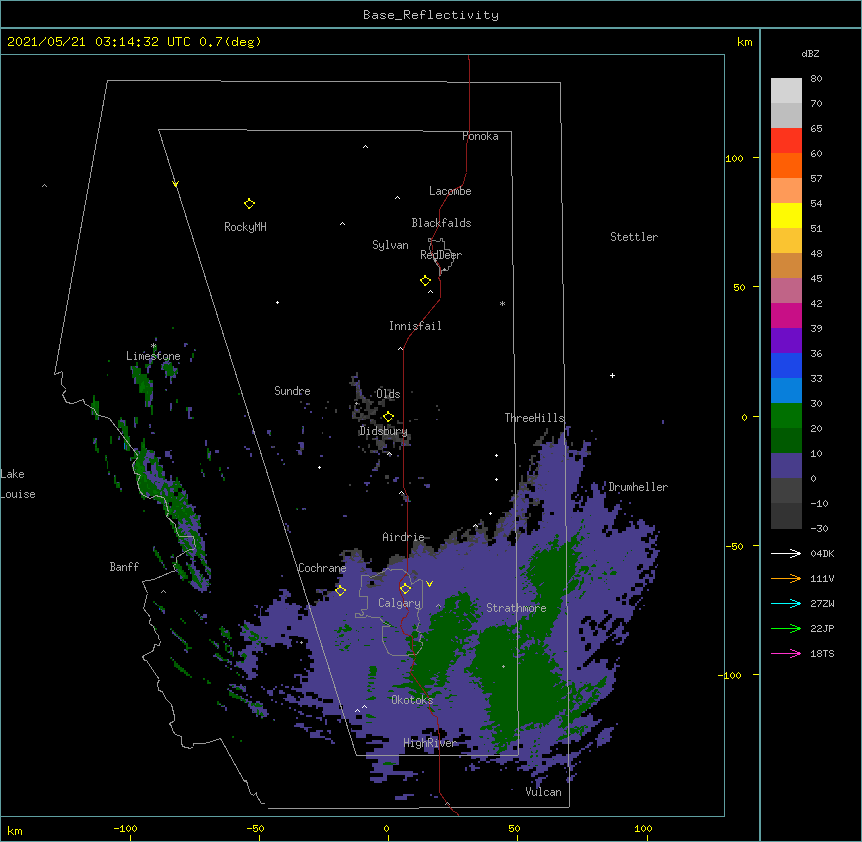The width and height of the screenshot is (862, 842).
Task: Click the white 04DK arrow in legend
Action: [786, 553]
